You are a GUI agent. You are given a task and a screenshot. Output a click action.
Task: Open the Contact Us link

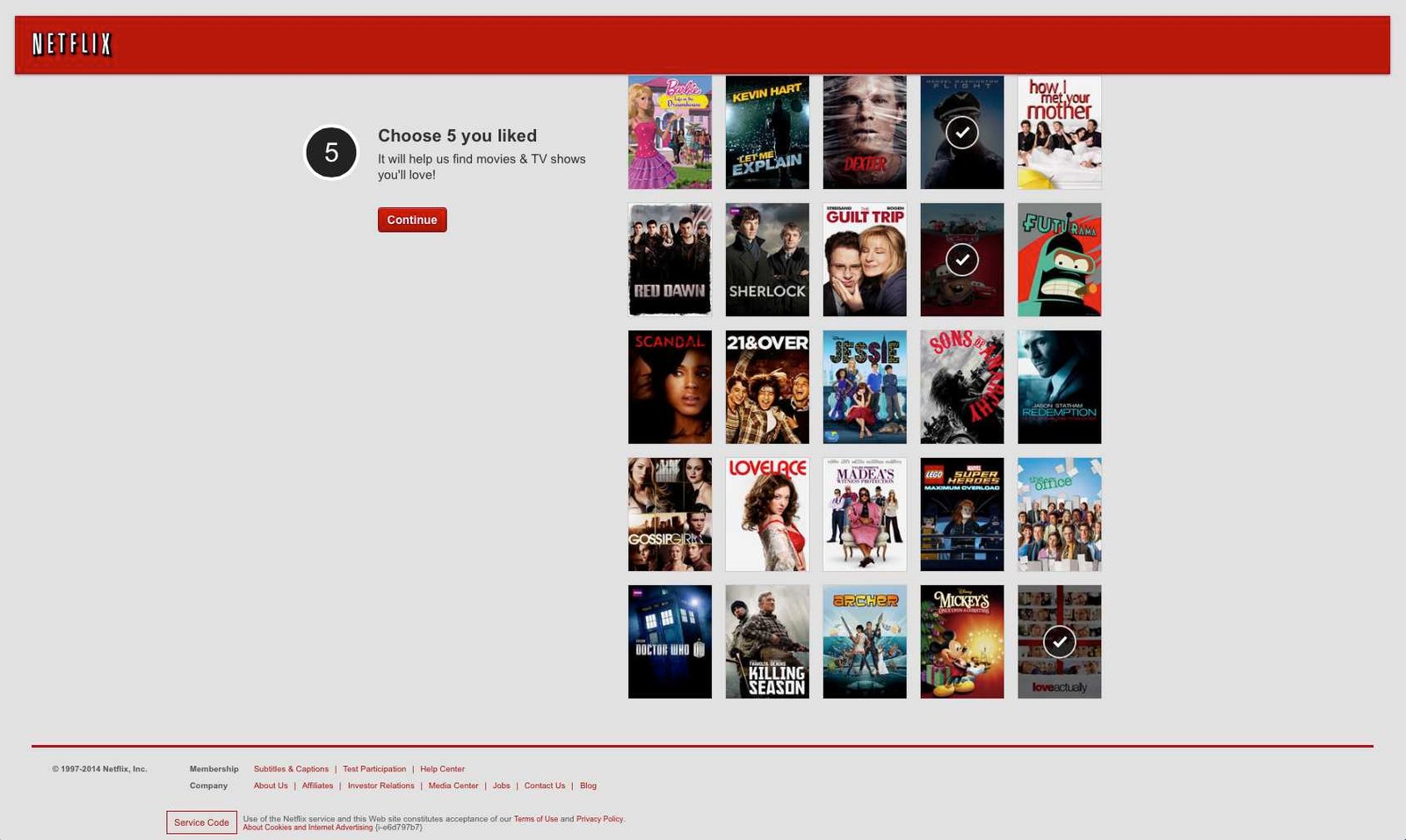545,786
